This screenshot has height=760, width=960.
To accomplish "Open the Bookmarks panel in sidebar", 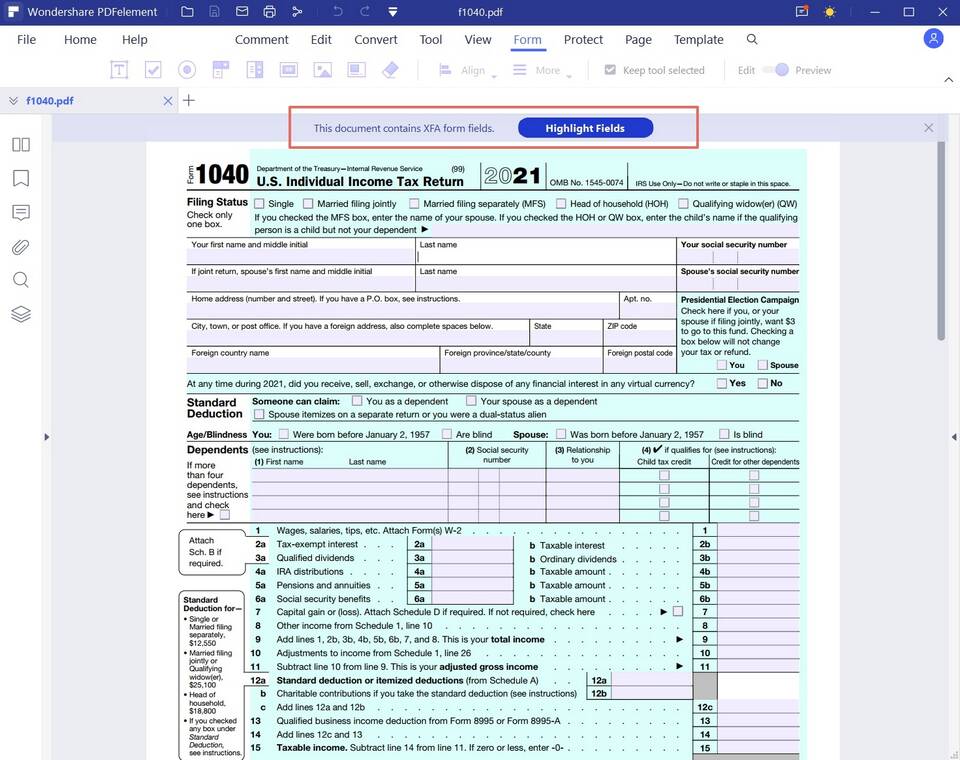I will pos(21,178).
